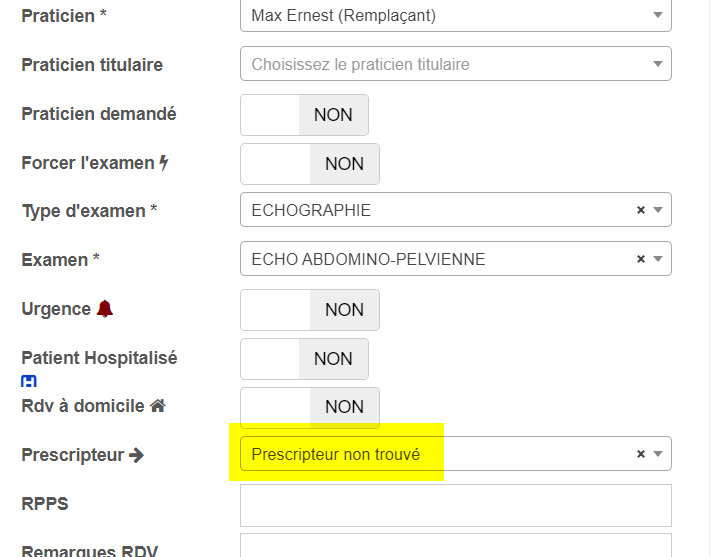
Task: Click into the RPPS input field
Action: click(455, 505)
